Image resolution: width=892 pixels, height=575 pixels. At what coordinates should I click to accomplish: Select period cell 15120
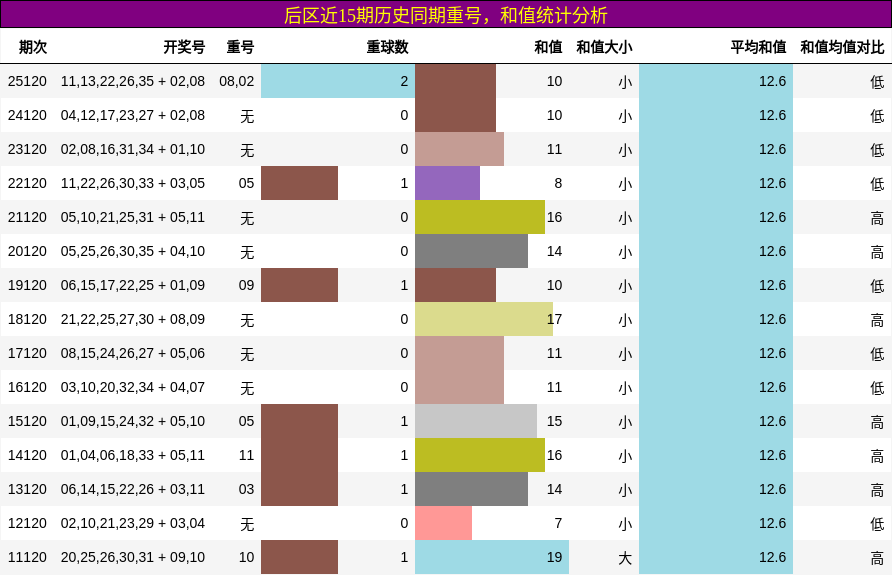pyautogui.click(x=27, y=421)
